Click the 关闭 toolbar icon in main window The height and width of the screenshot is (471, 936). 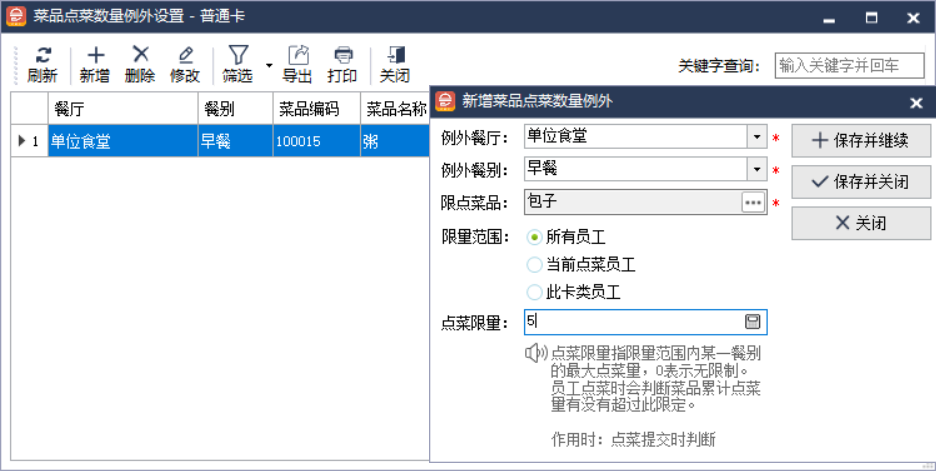coord(396,55)
